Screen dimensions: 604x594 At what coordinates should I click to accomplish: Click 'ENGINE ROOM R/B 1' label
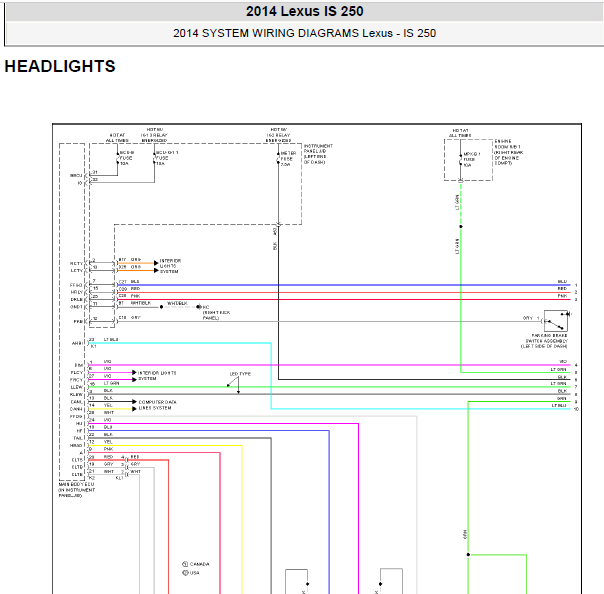point(508,153)
